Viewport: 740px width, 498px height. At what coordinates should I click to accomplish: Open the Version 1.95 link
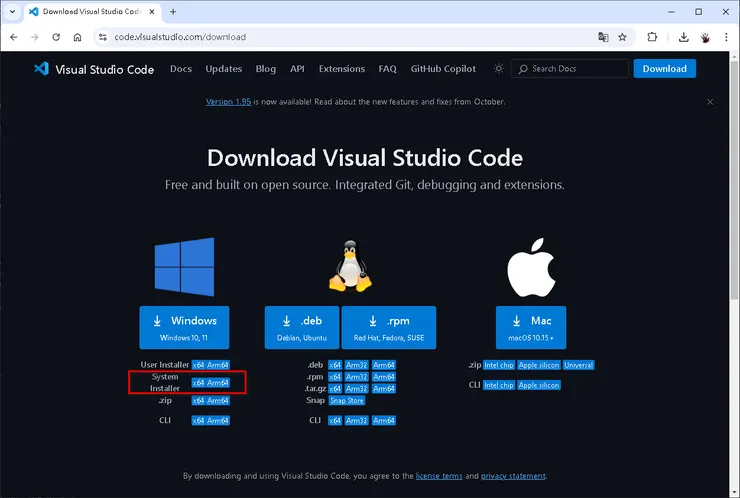228,102
